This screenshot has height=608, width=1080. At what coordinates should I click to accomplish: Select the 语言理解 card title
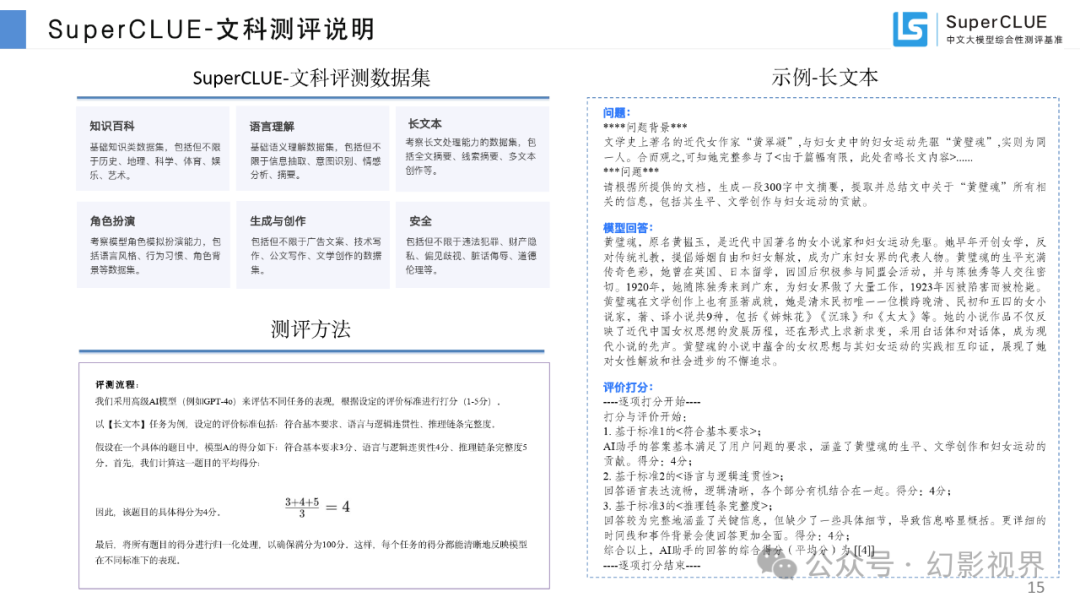tap(271, 126)
